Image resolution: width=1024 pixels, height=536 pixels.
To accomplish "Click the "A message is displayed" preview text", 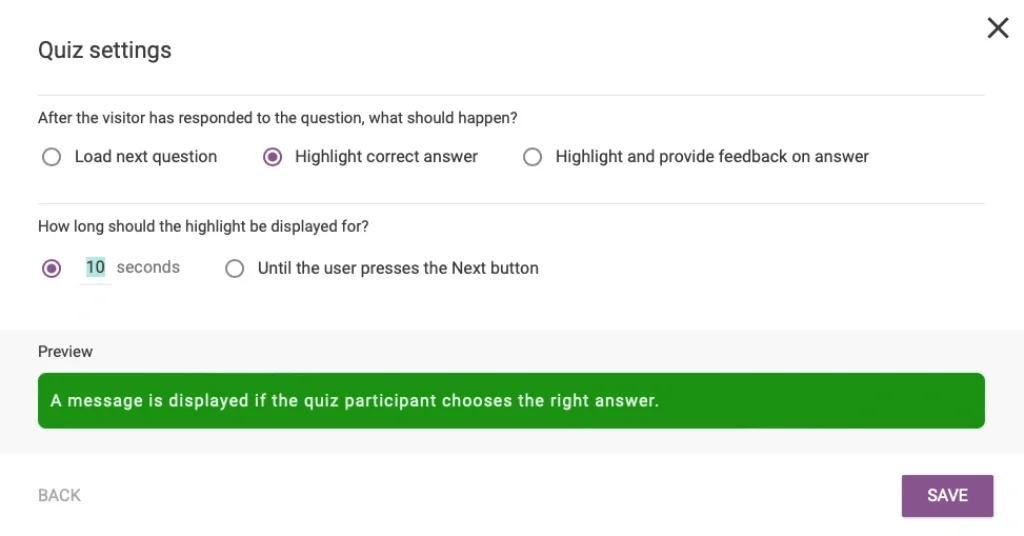I will [354, 401].
